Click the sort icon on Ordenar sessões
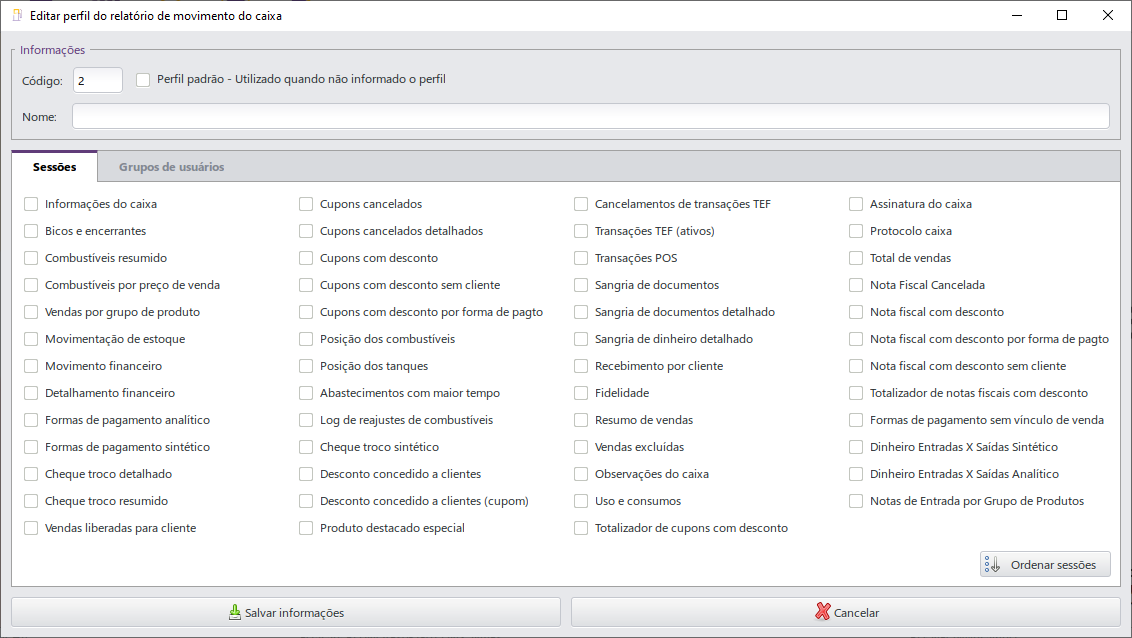 click(x=992, y=565)
